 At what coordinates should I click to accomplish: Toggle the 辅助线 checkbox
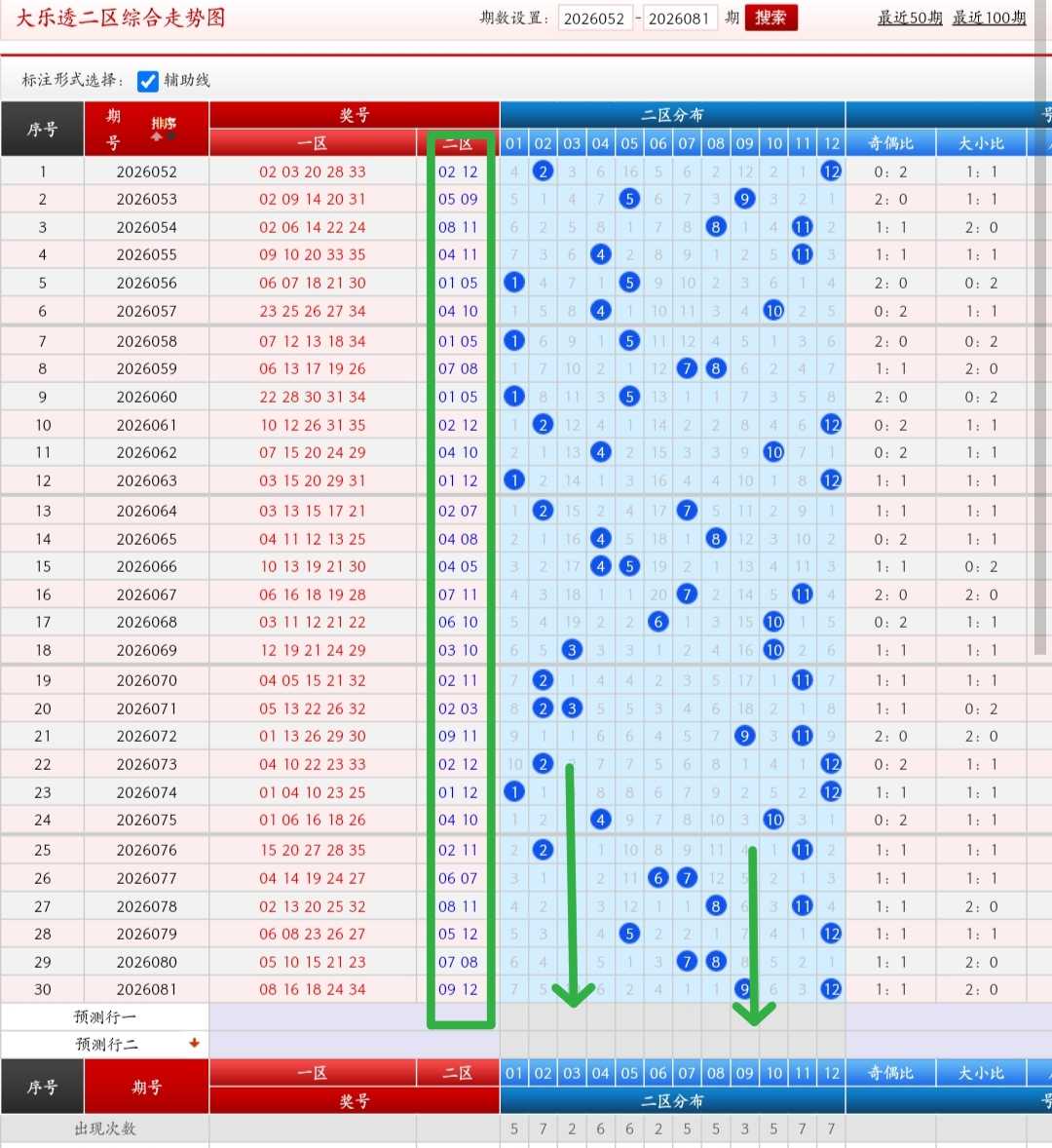[148, 81]
